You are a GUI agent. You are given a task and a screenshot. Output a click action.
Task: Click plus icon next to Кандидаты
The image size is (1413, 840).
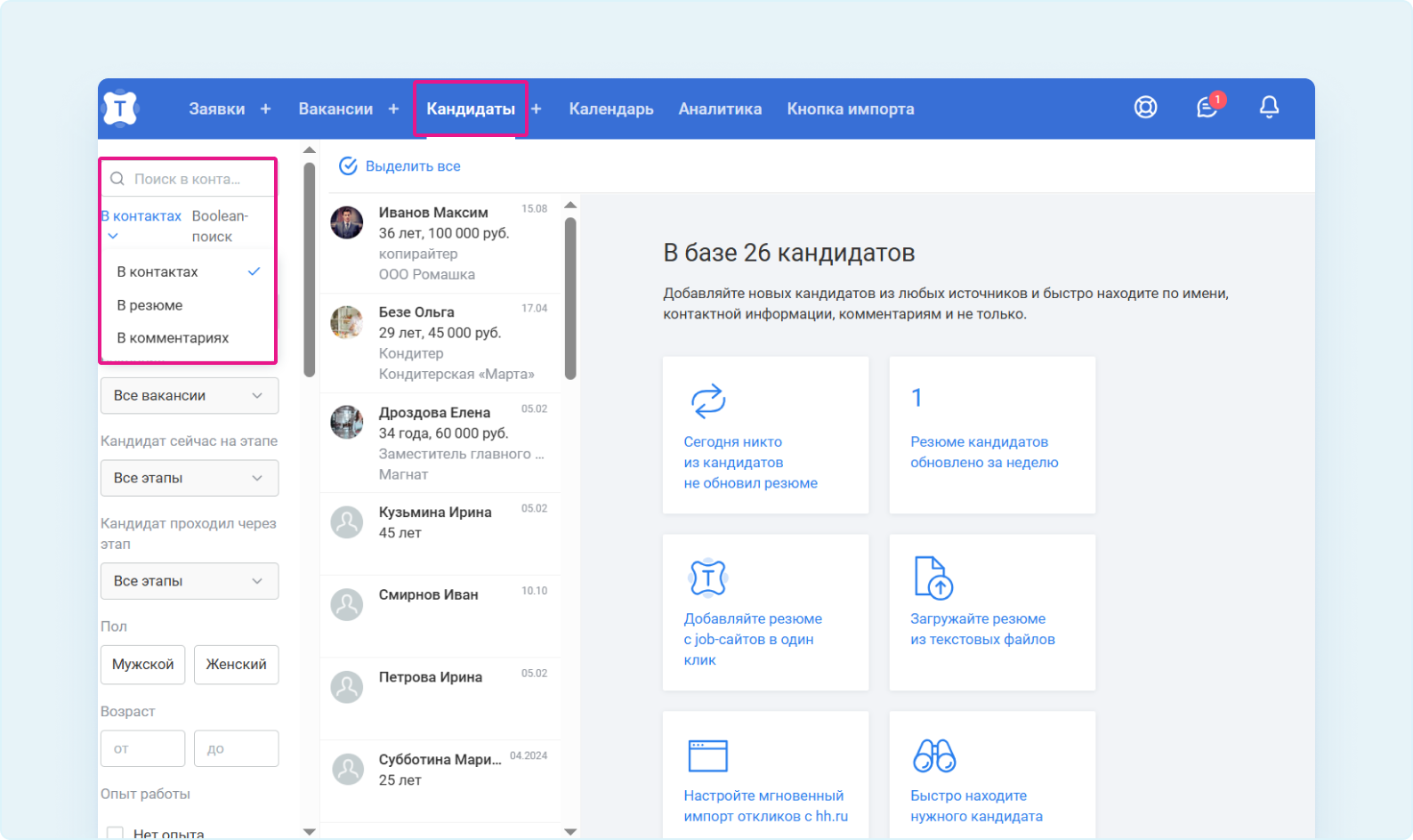point(537,109)
